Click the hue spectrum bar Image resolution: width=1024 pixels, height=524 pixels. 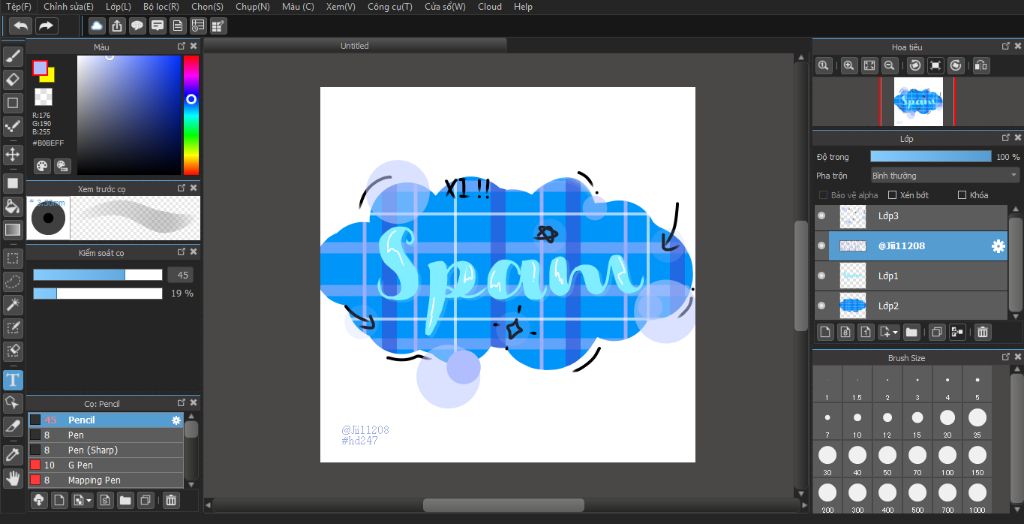191,115
